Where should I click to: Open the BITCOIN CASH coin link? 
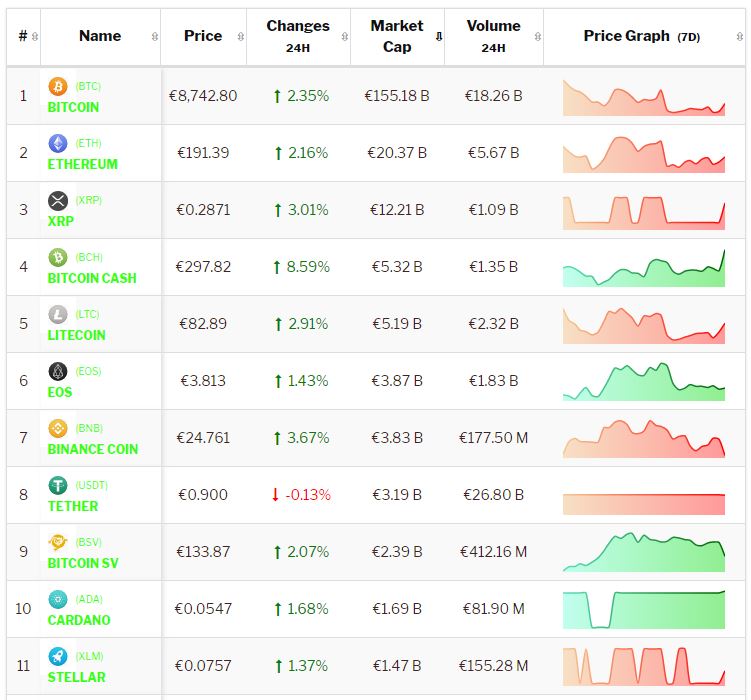(92, 278)
